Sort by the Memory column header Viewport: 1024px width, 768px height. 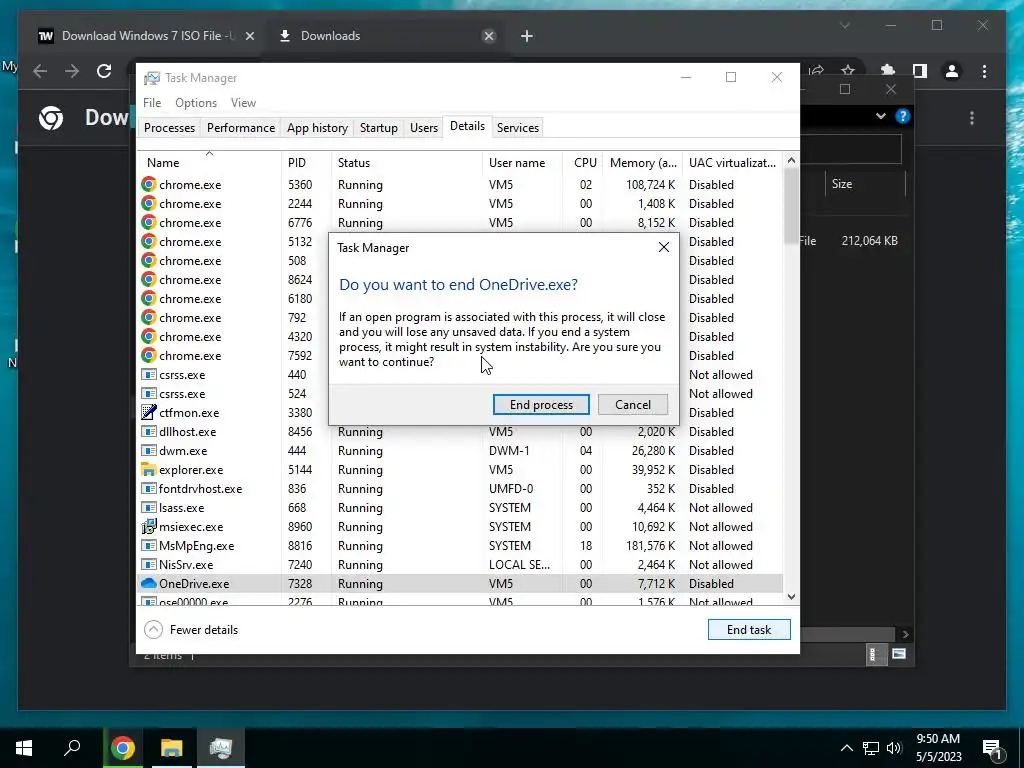[643, 163]
